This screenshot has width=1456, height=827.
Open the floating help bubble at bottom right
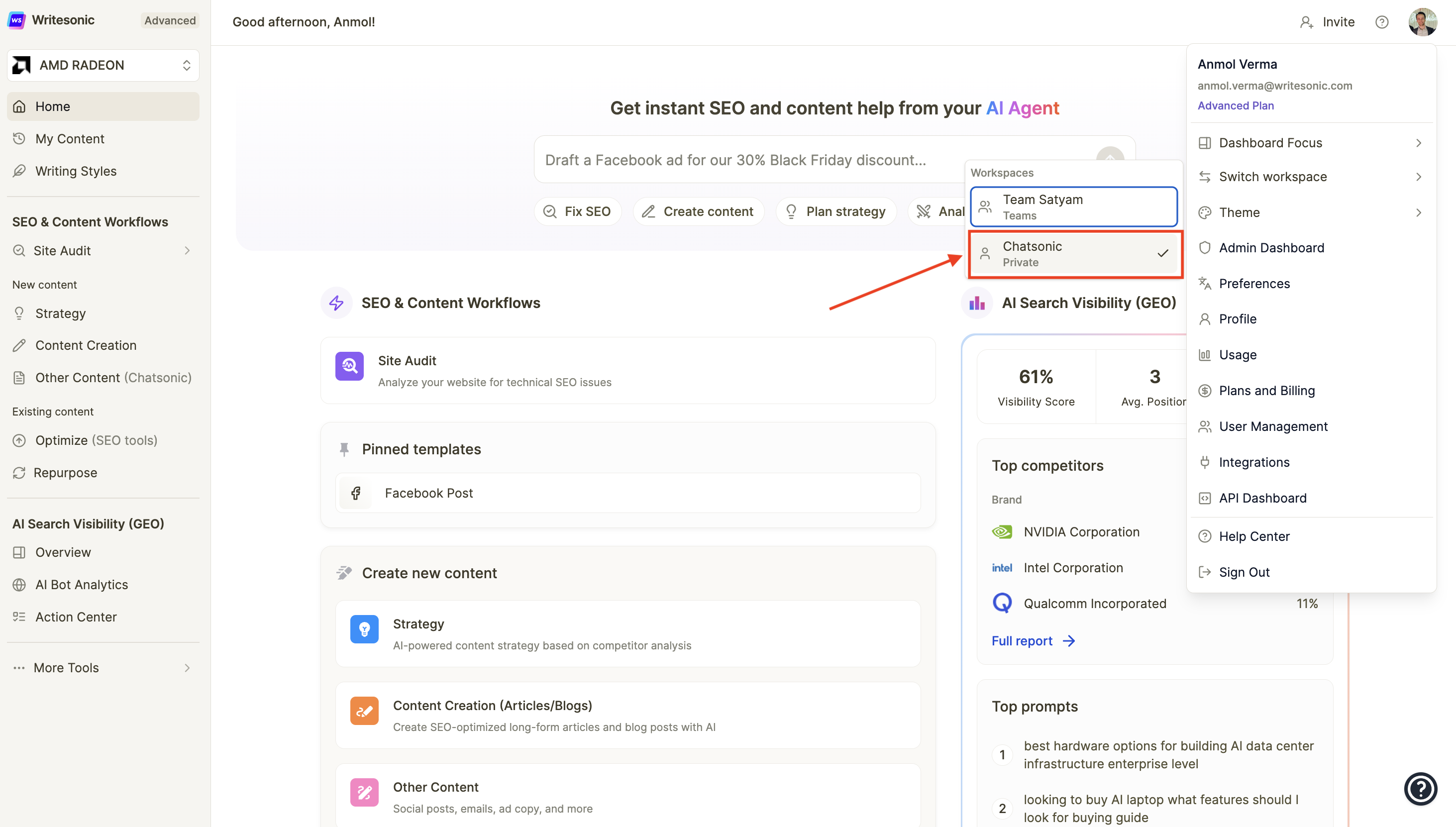[1420, 788]
